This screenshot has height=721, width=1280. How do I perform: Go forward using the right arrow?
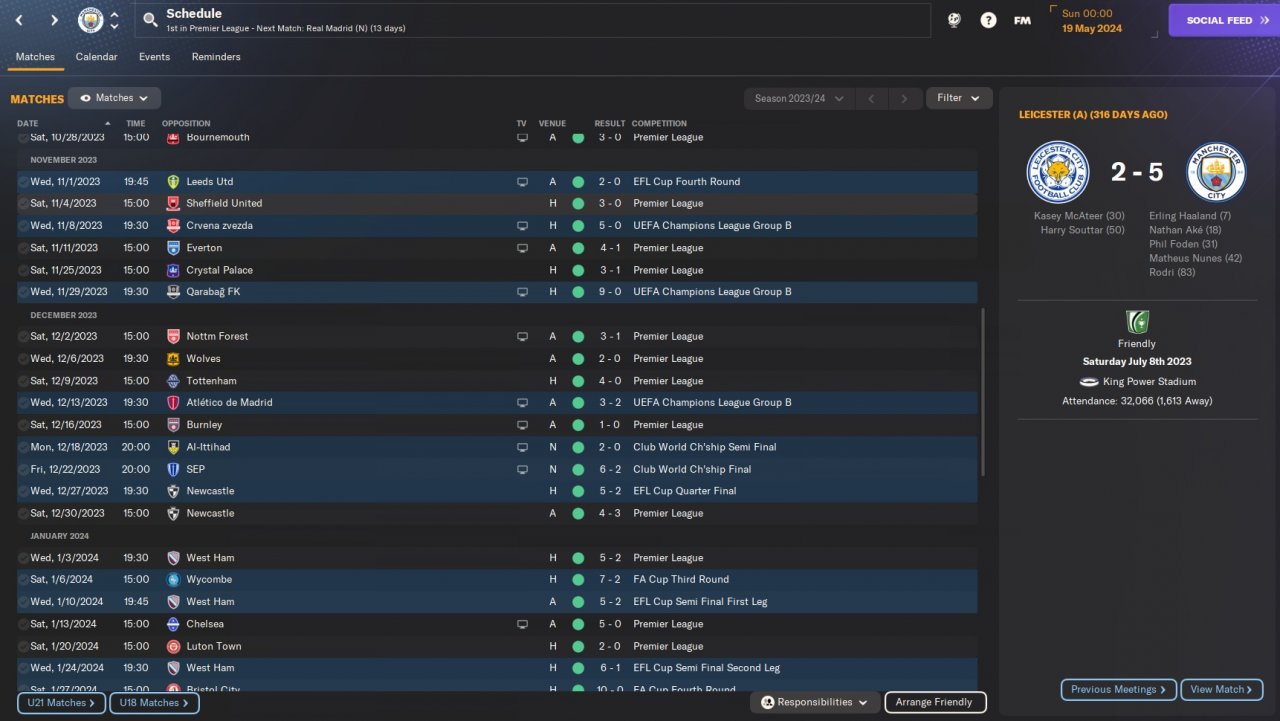(54, 20)
